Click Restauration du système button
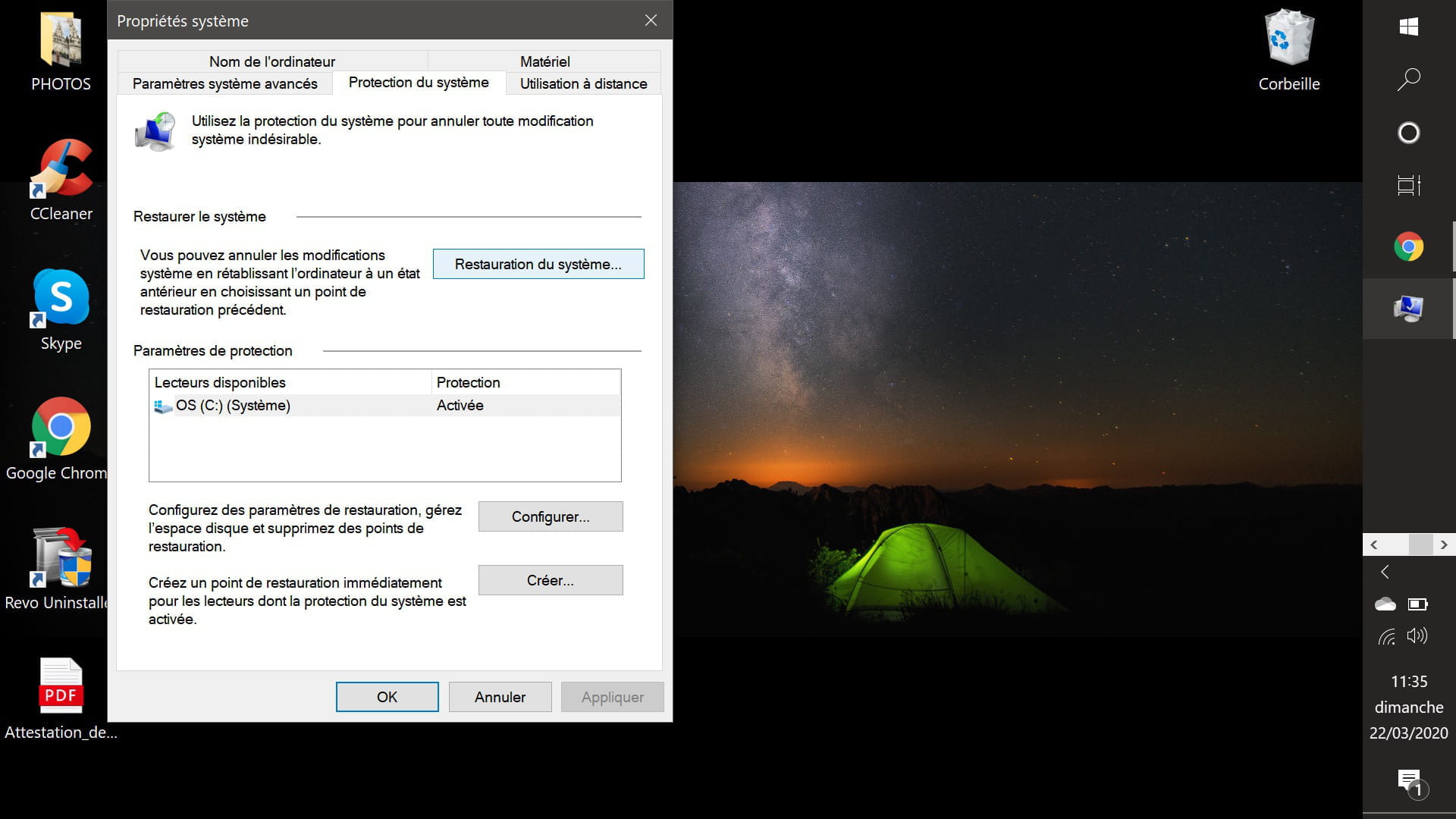The image size is (1456, 819). click(x=538, y=264)
